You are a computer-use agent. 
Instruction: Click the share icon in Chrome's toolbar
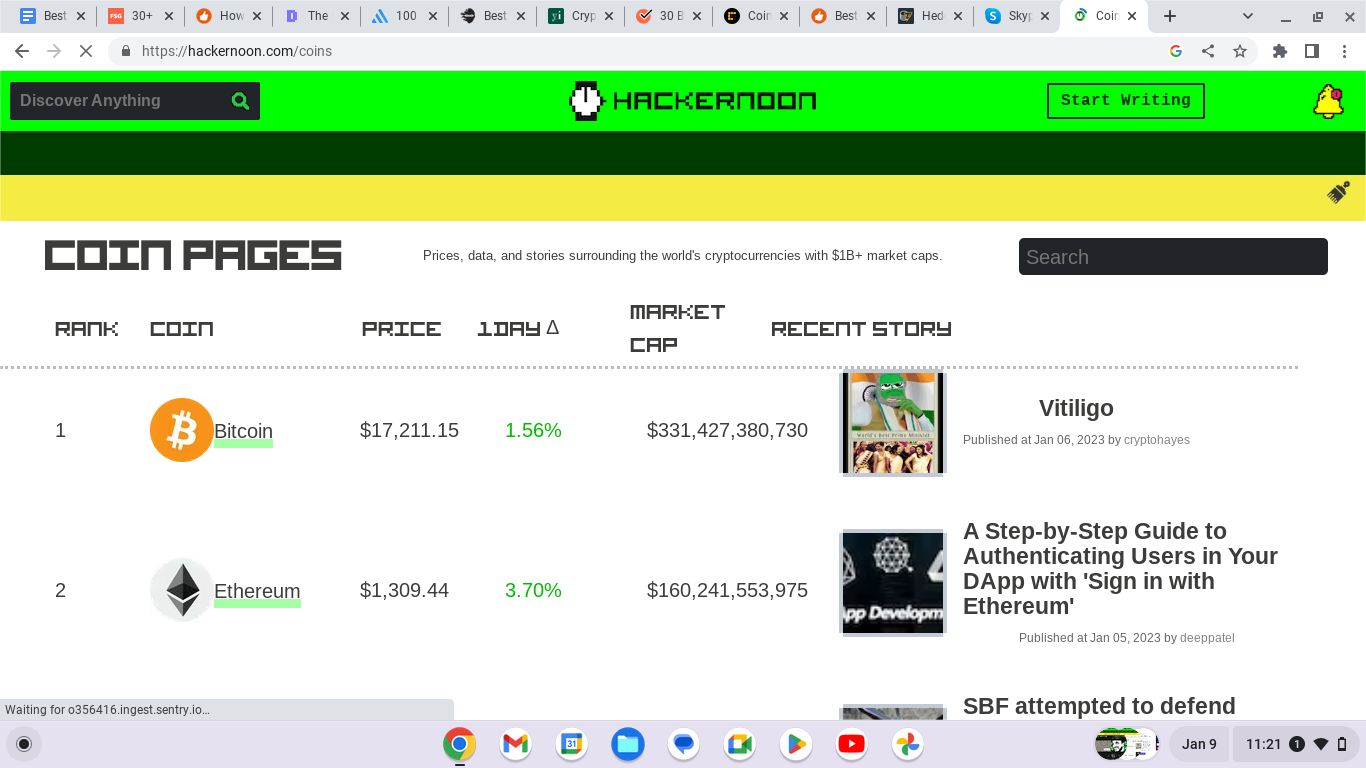[x=1208, y=50]
